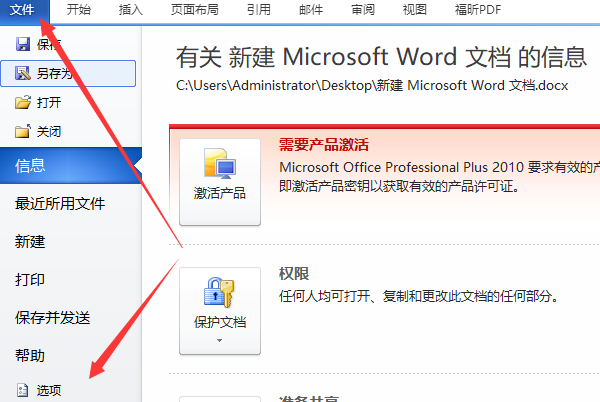Click the Microsoft Office Professional Plus 2010 message
The width and height of the screenshot is (600, 402).
[440, 177]
